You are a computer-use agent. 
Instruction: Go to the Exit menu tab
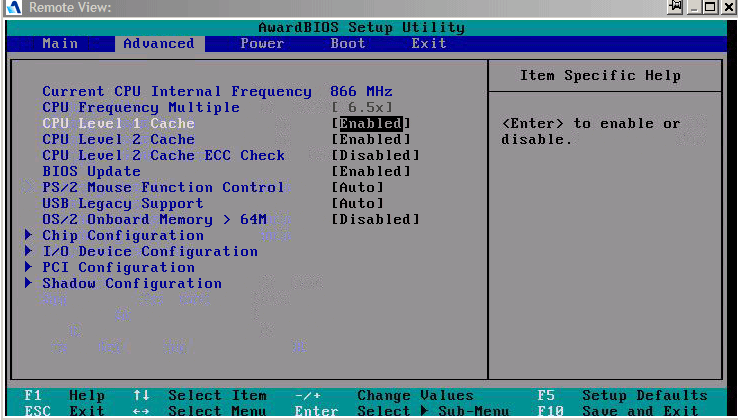click(429, 44)
